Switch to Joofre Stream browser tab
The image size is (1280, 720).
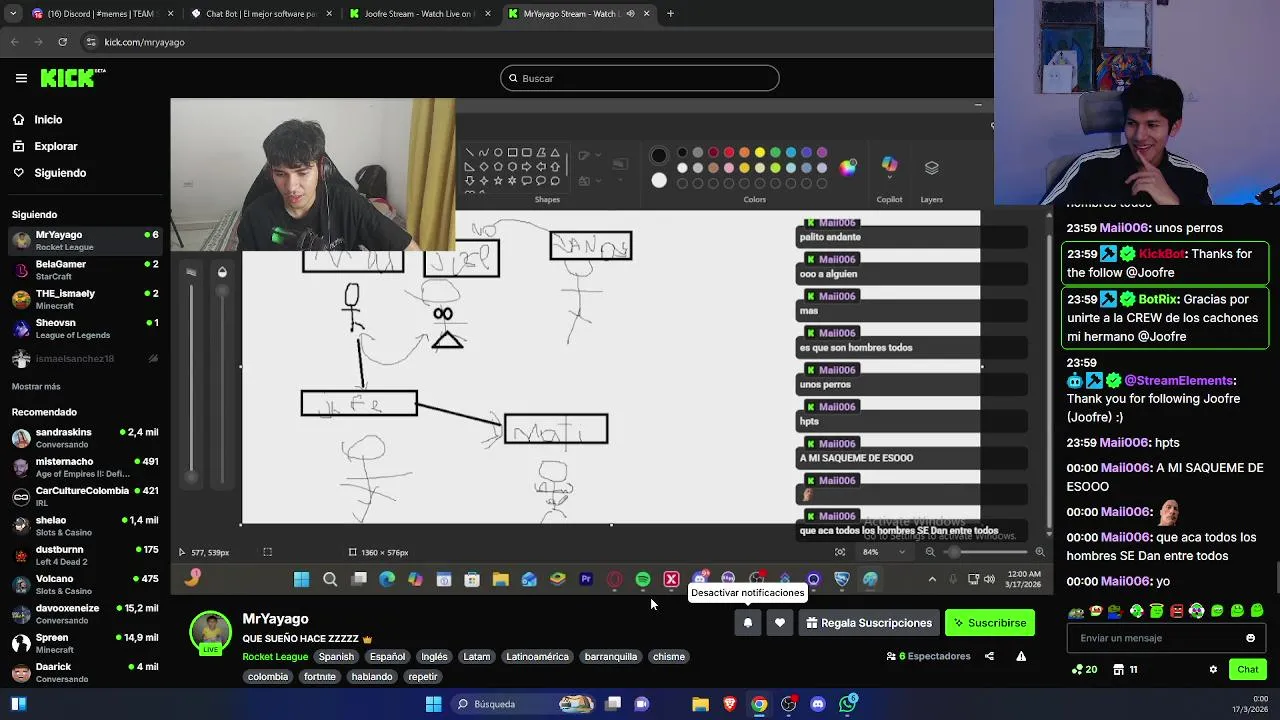418,14
